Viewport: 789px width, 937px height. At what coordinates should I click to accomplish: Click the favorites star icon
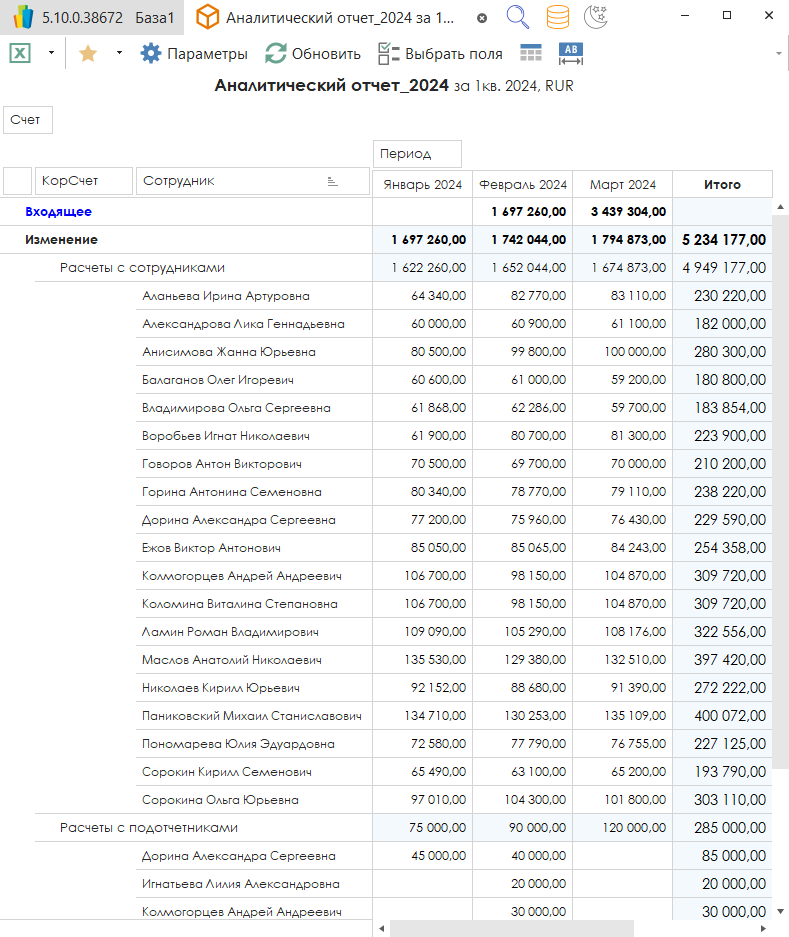click(88, 54)
